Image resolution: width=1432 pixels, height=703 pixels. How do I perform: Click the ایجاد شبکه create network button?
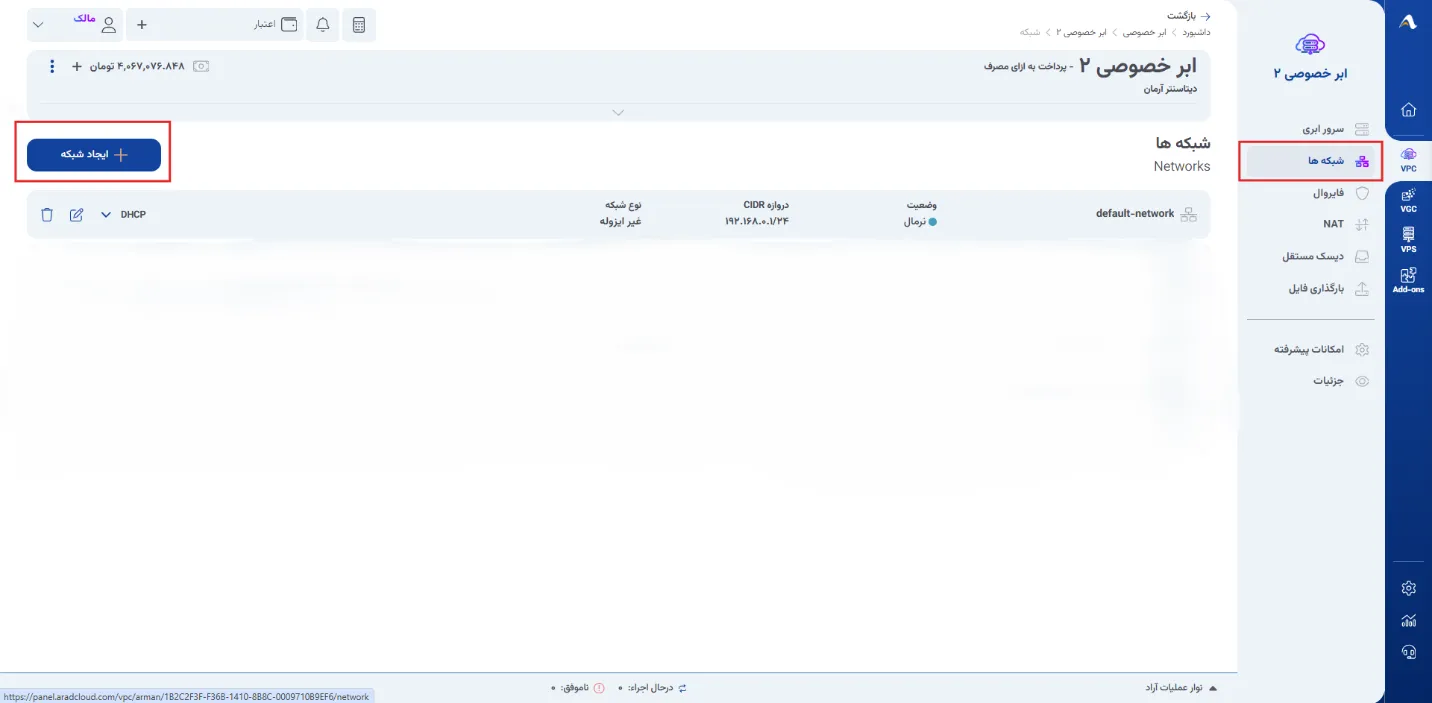click(x=94, y=155)
